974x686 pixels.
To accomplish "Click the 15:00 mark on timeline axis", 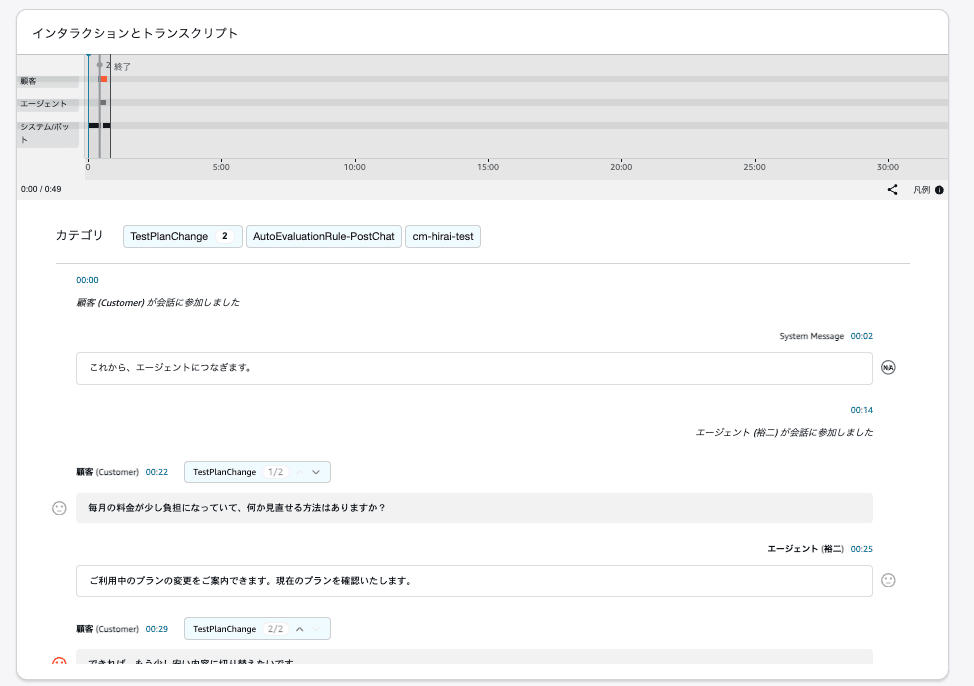I will tap(488, 167).
